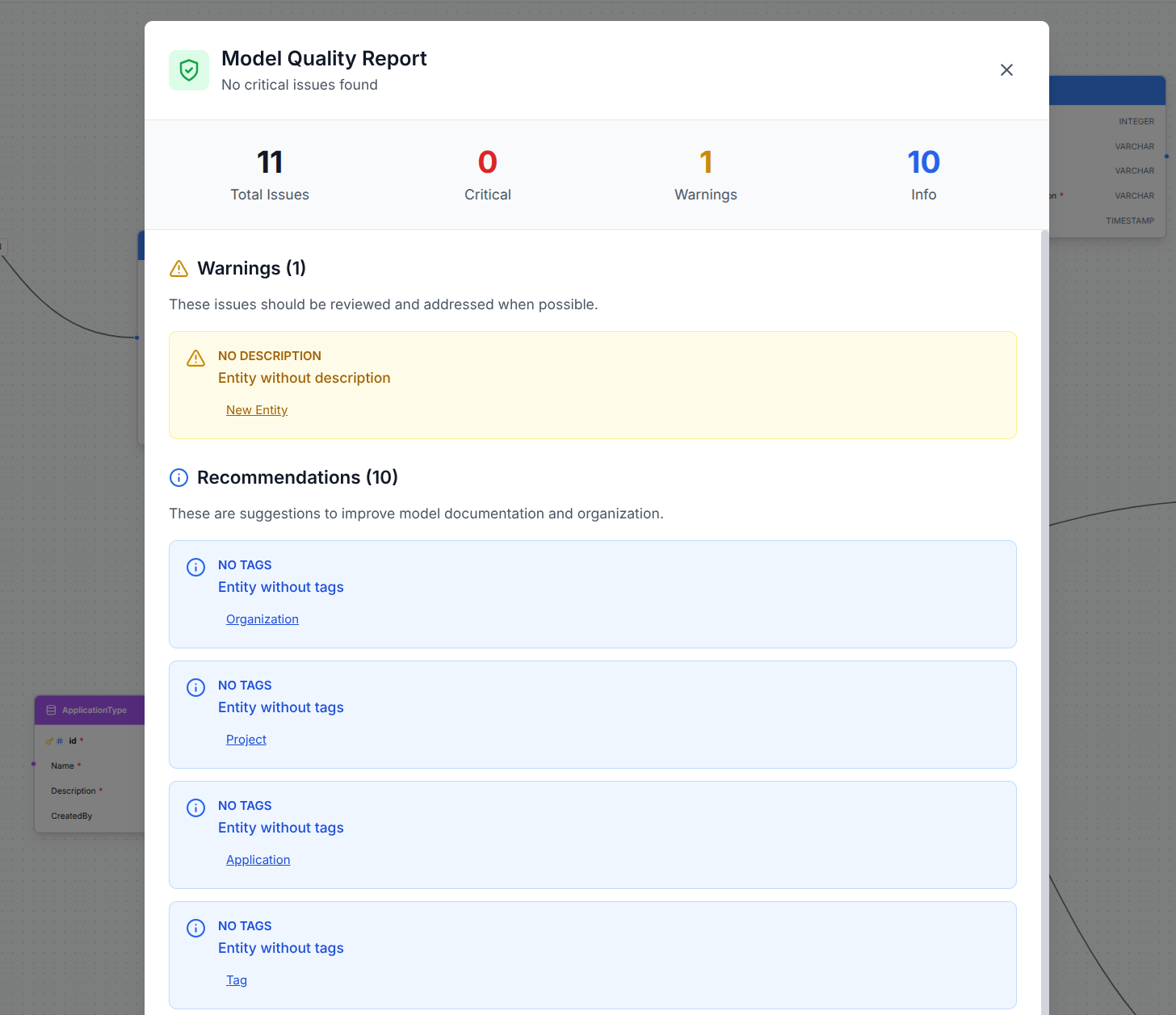The image size is (1176, 1015).
Task: Click the ApplicationType entity table icon
Action: [x=52, y=711]
